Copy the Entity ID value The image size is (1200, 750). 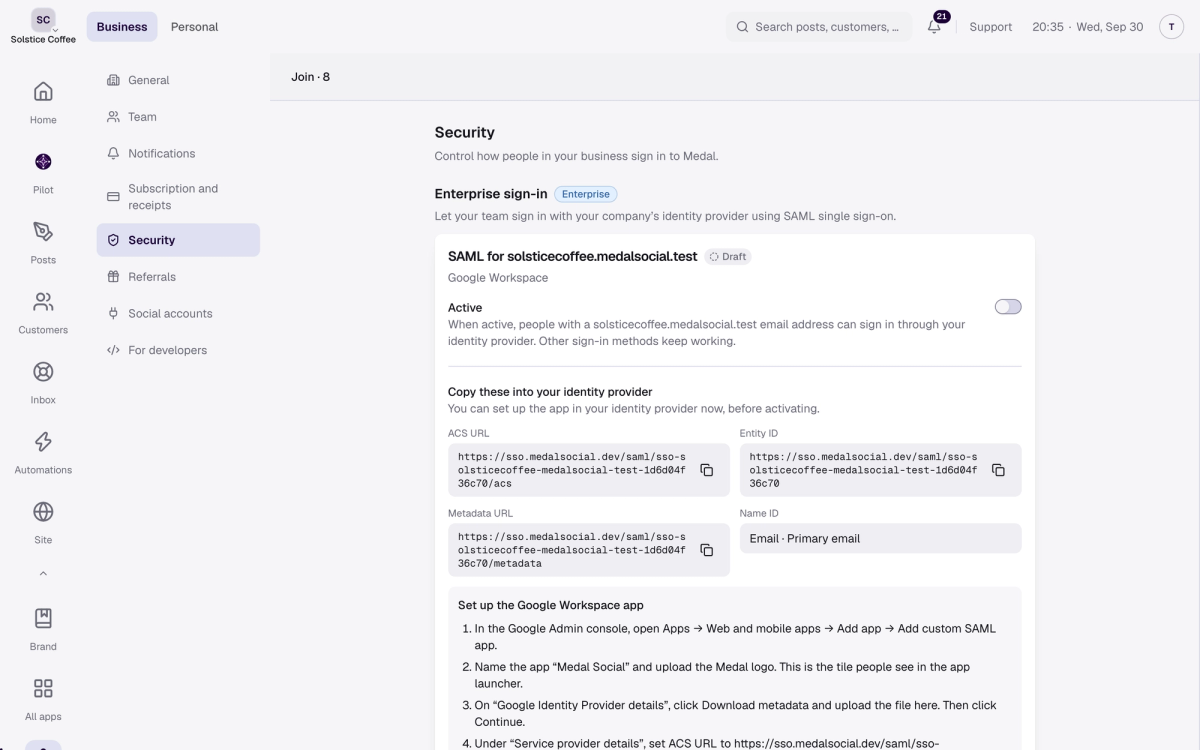(x=998, y=470)
